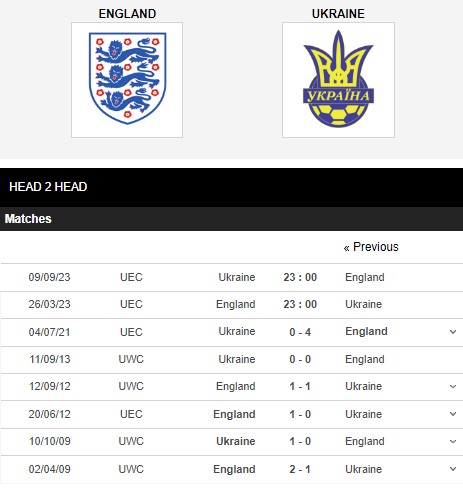The height and width of the screenshot is (488, 463).
Task: Click UWC competition label for 11/09/13
Action: pyautogui.click(x=131, y=359)
